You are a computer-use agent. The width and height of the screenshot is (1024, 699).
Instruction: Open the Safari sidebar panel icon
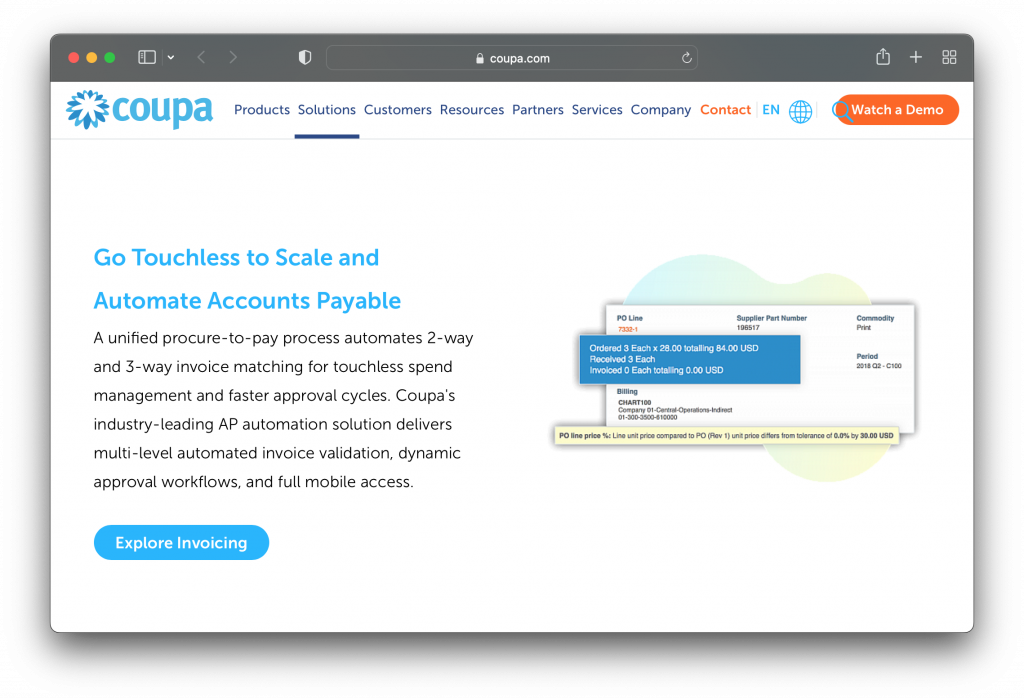(147, 57)
